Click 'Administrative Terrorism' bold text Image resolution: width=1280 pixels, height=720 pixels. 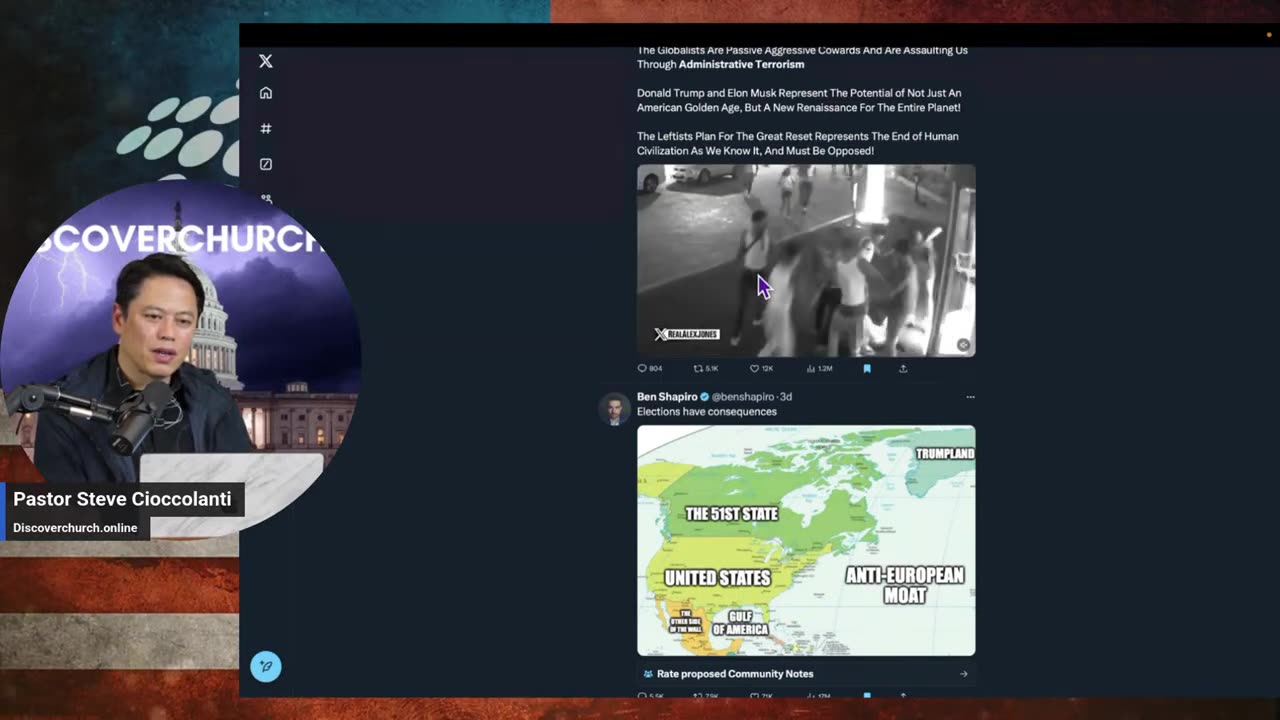point(741,64)
